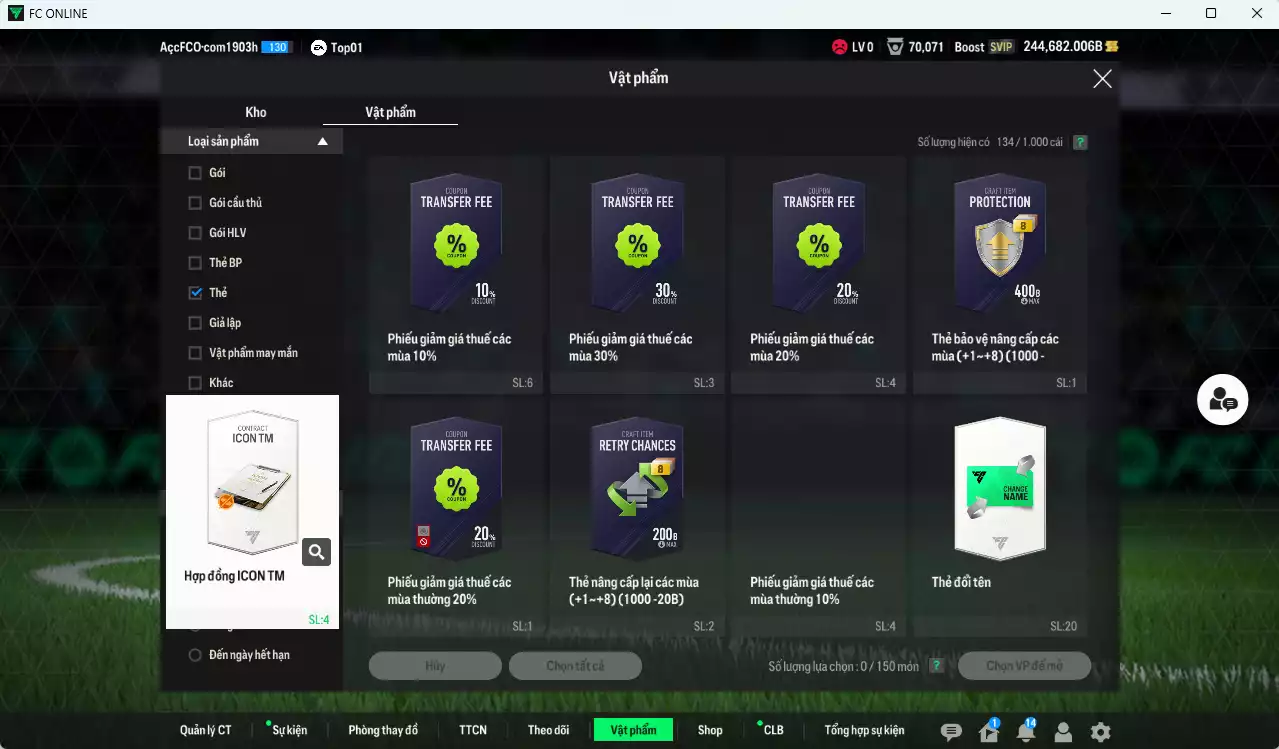Open Shop in bottom navigation
This screenshot has height=749, width=1279.
[x=710, y=730]
